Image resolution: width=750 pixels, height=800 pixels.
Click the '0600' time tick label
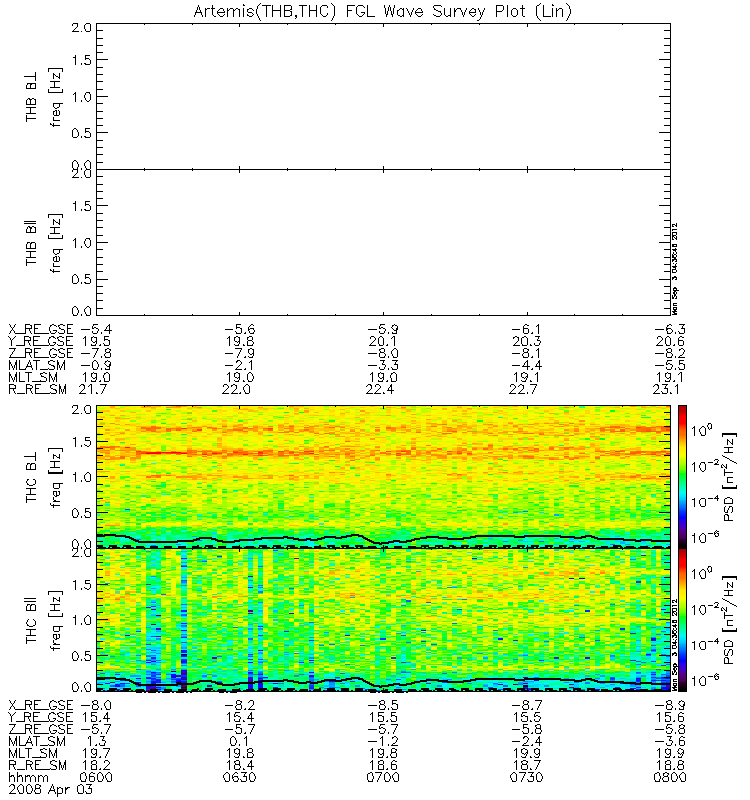pyautogui.click(x=96, y=778)
